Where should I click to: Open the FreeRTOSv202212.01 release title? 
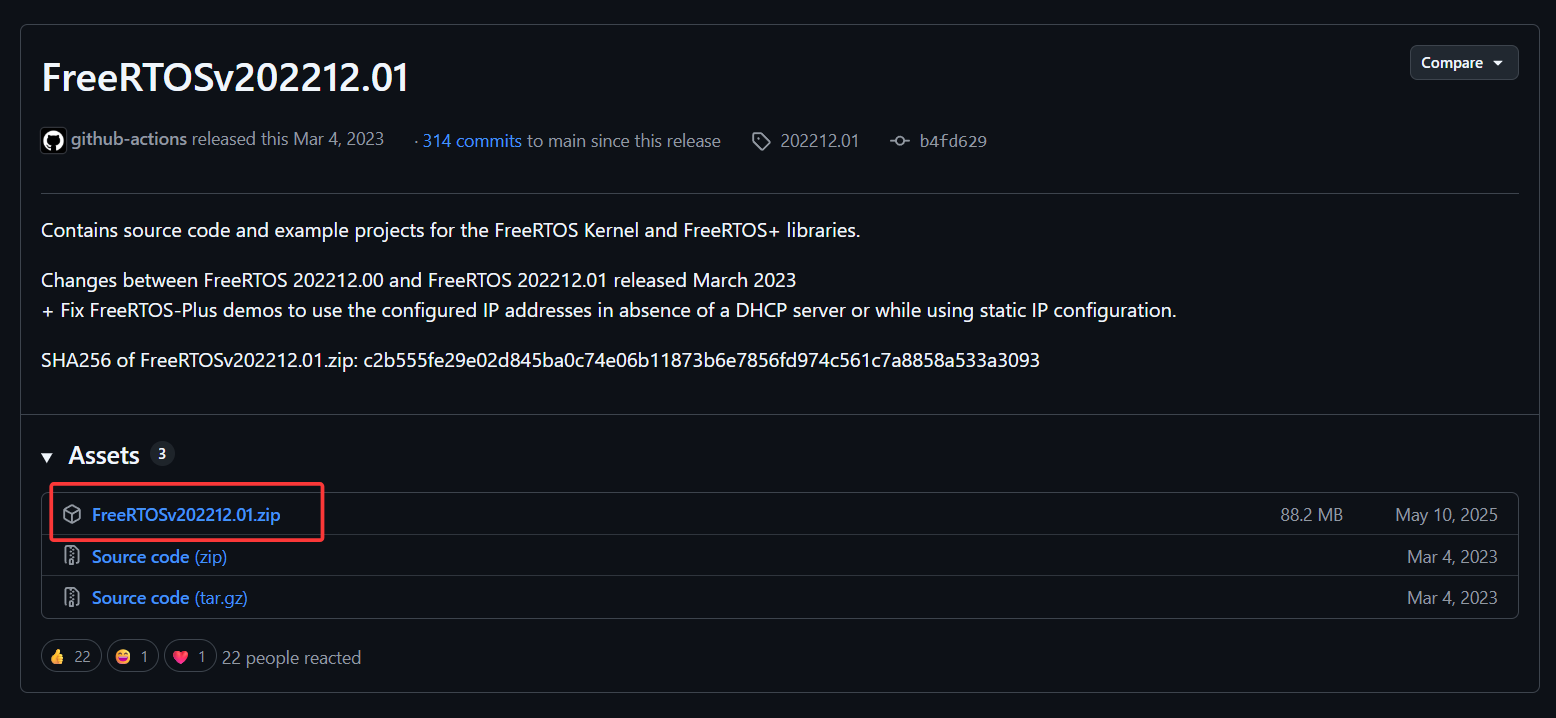226,77
